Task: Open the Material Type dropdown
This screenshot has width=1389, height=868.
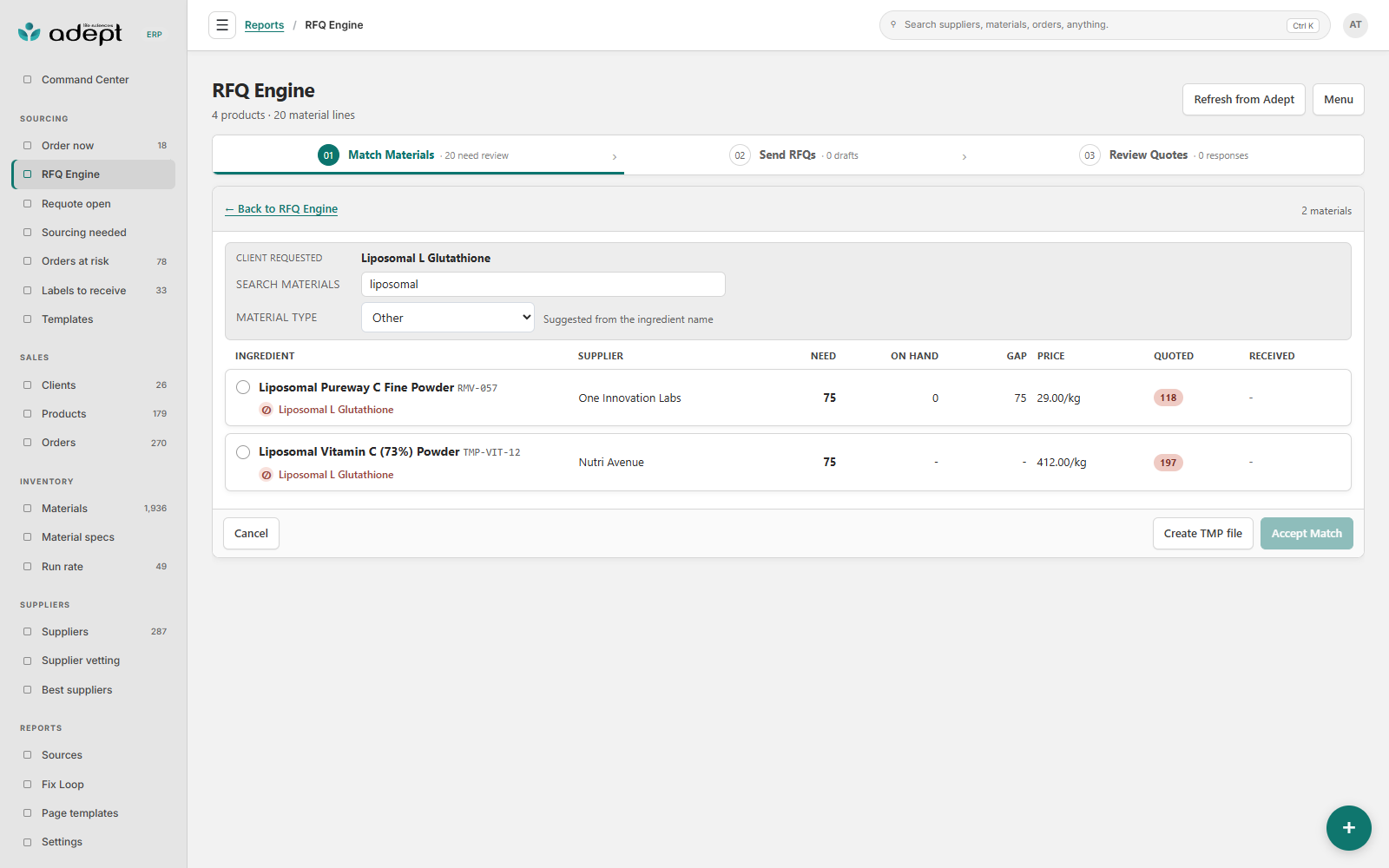Action: point(448,318)
